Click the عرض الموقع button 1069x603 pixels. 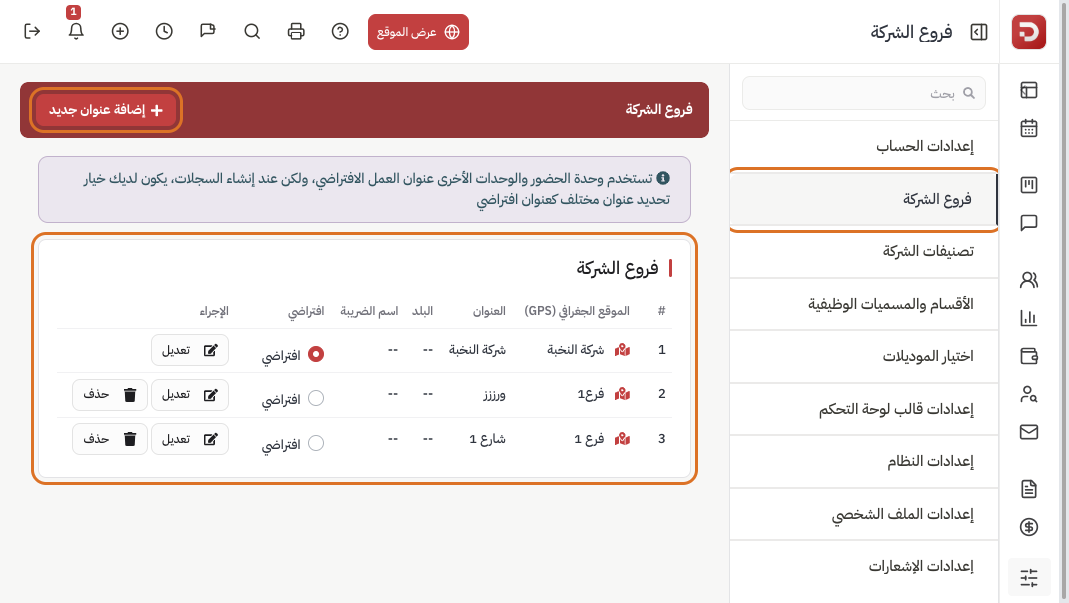pyautogui.click(x=418, y=32)
